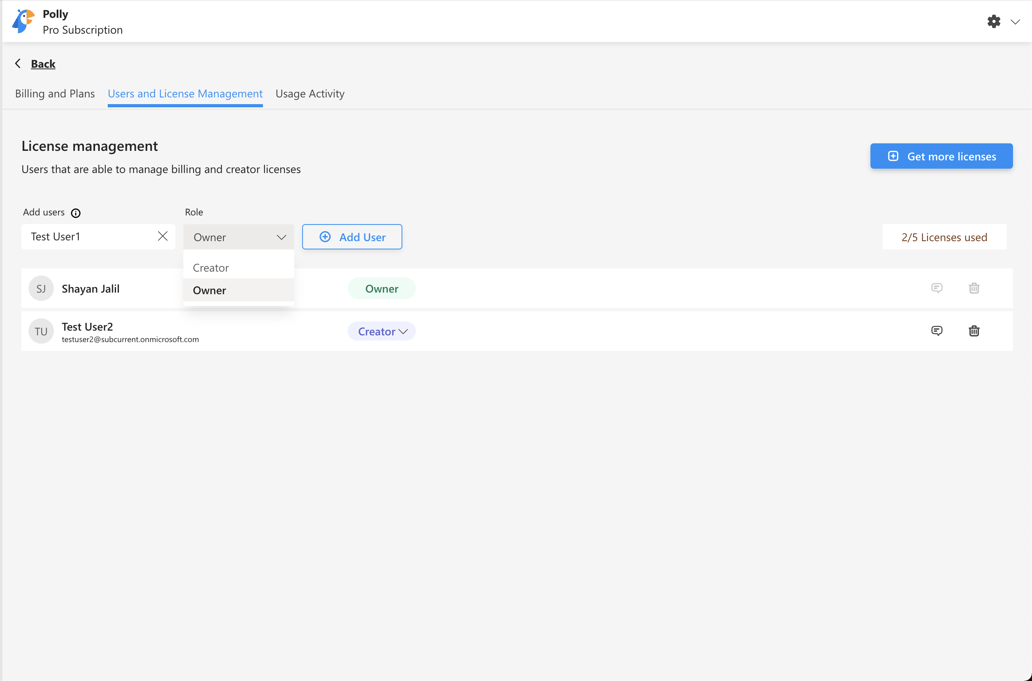Switch to the Billing and Plans tab
Viewport: 1032px width, 681px height.
click(54, 93)
